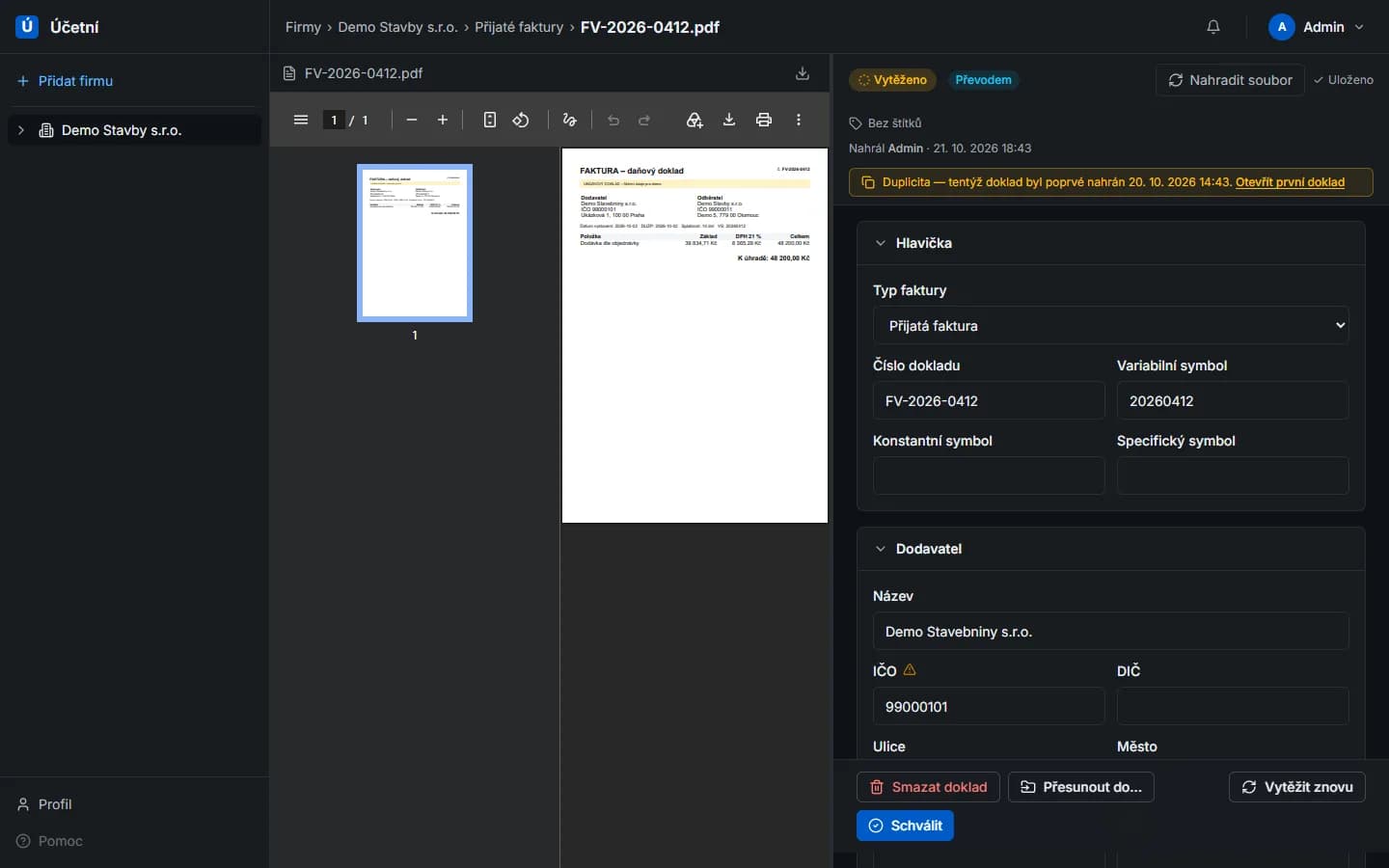
Task: Click the IČO warning triangle icon
Action: (x=910, y=669)
